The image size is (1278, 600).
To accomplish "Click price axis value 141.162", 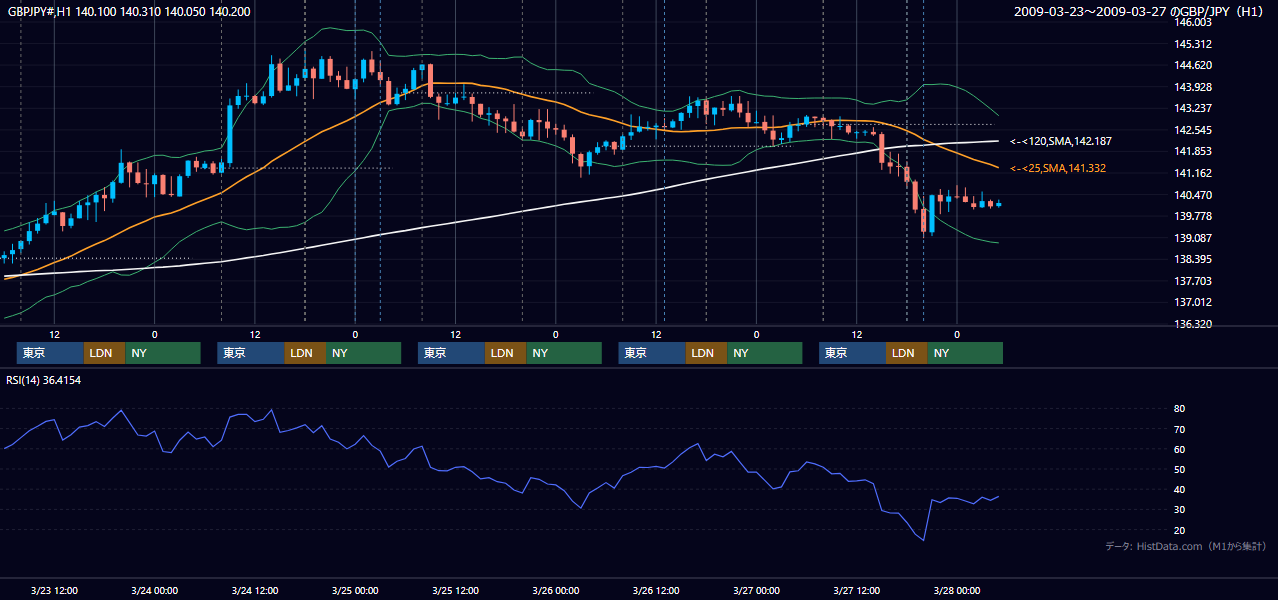I will (1192, 173).
